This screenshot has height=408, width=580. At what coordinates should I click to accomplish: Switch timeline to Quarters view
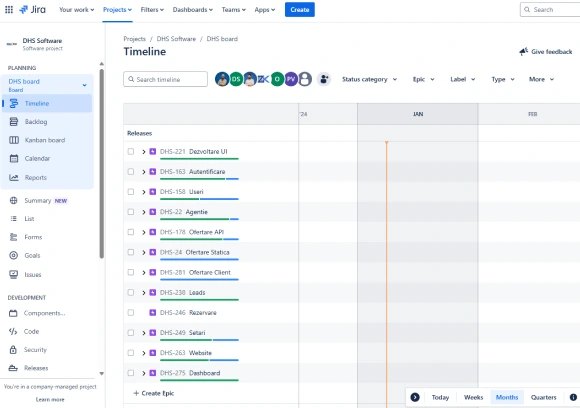point(543,397)
